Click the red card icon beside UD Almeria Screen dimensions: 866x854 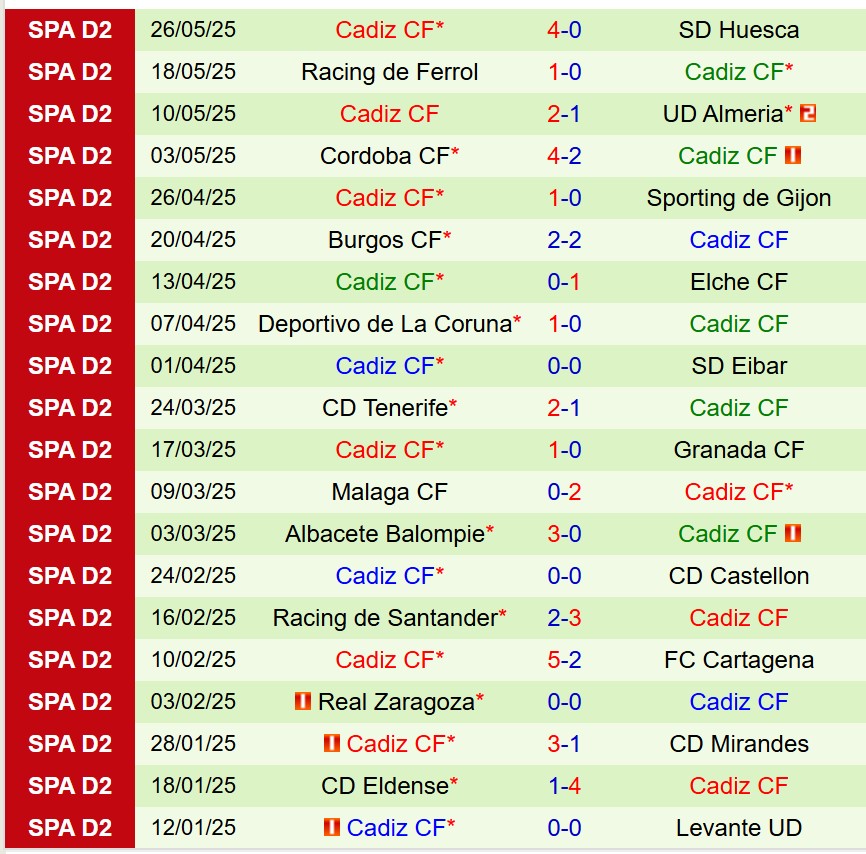808,114
